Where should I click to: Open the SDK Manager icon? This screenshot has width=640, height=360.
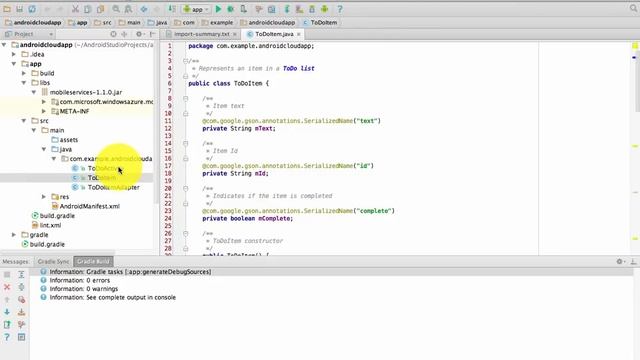(x=312, y=9)
